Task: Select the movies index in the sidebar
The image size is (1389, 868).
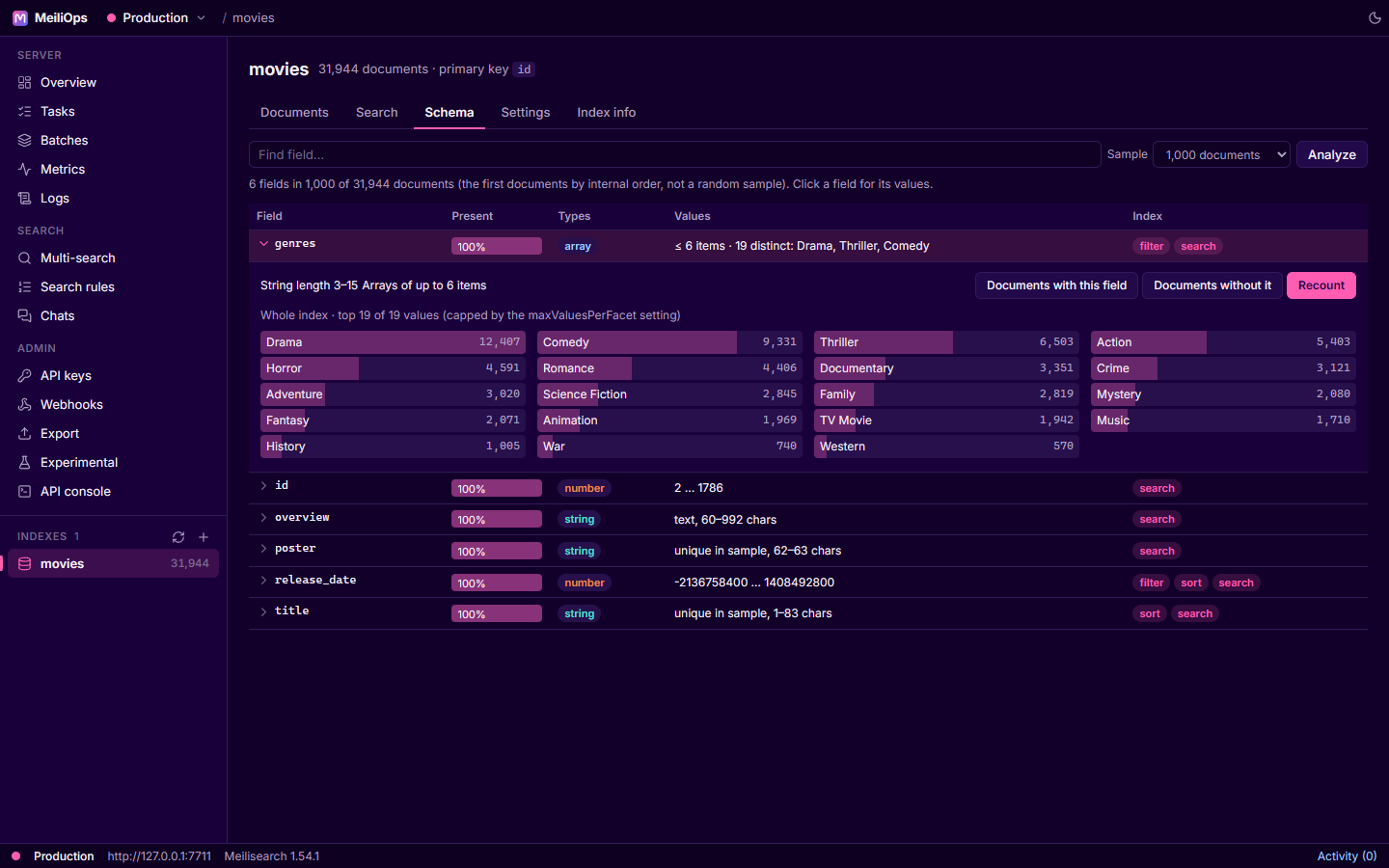Action: coord(113,563)
